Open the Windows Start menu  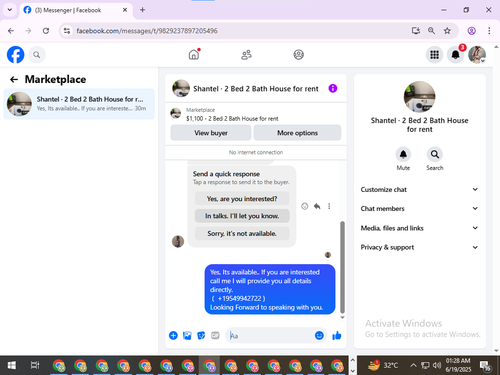point(11,365)
